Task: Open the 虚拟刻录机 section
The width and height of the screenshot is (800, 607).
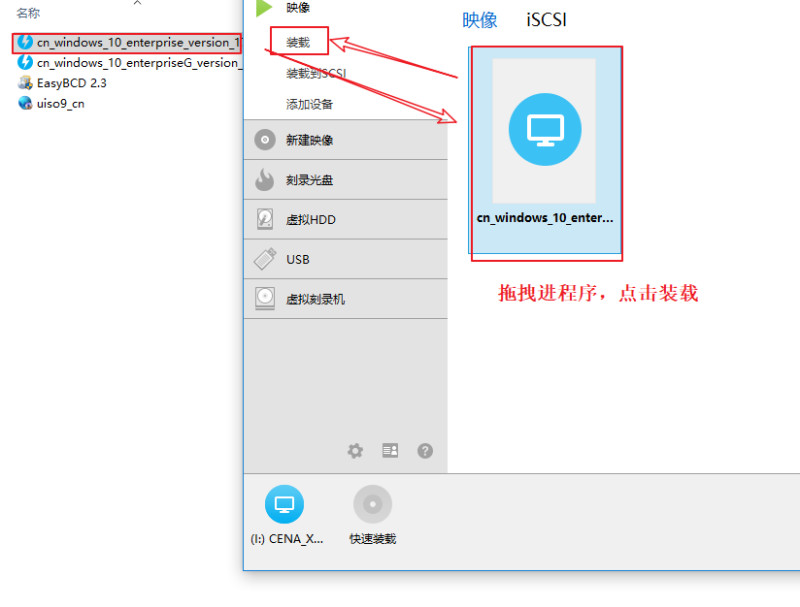Action: click(x=345, y=299)
